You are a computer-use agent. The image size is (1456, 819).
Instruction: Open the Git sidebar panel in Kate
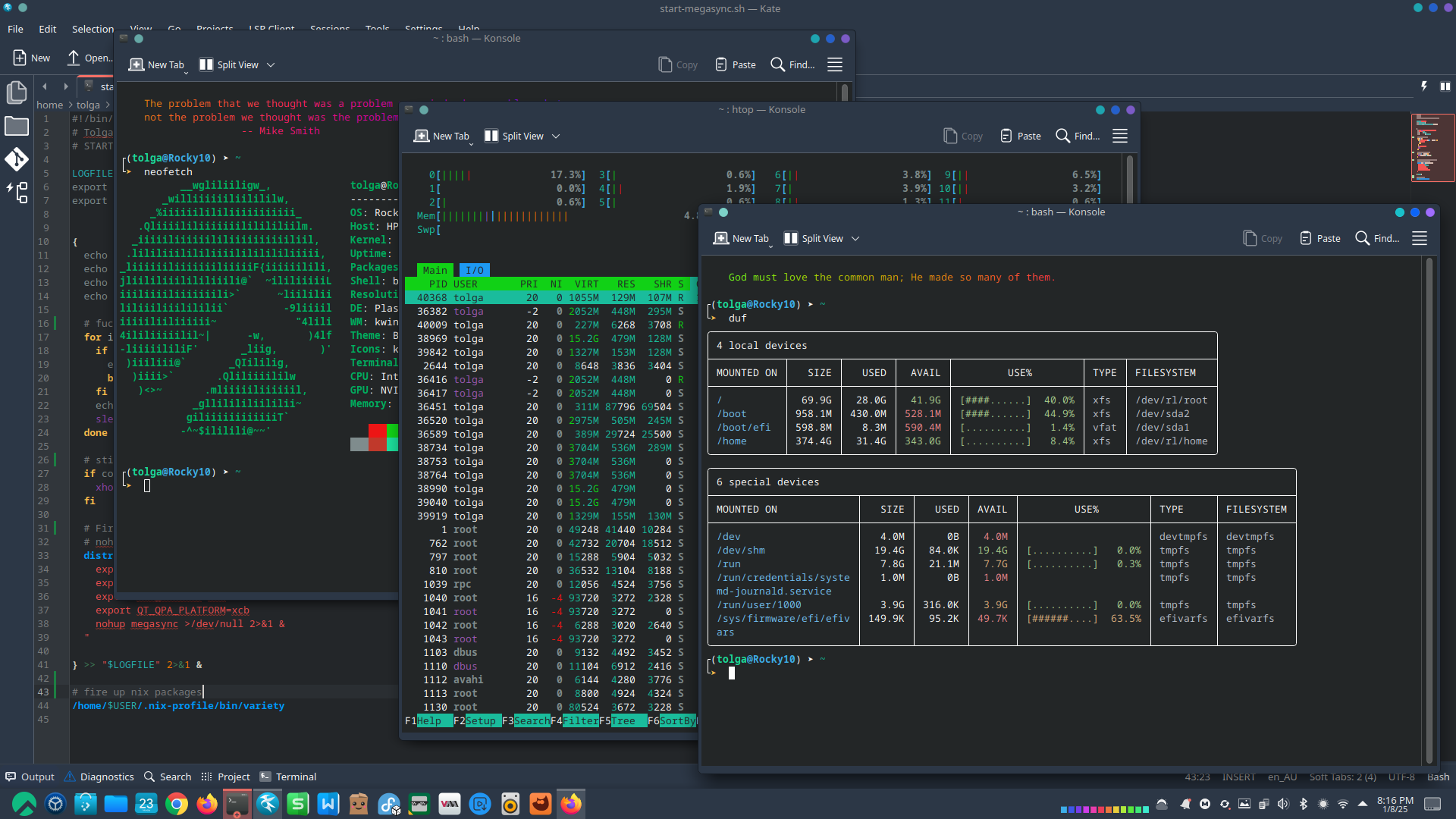point(17,159)
